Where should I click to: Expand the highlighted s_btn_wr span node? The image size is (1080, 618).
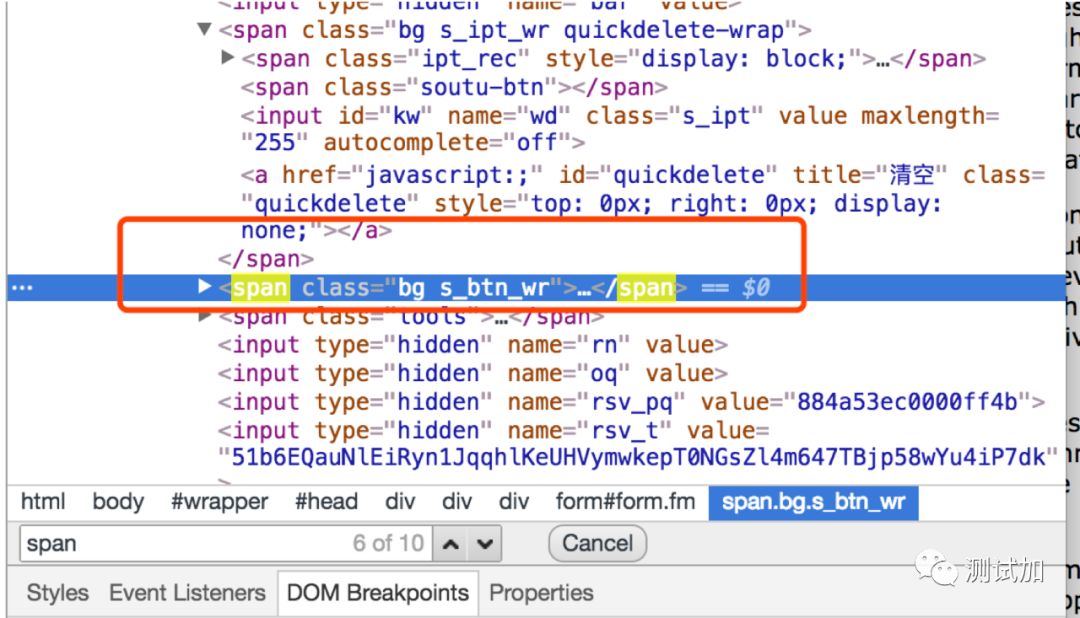click(205, 287)
